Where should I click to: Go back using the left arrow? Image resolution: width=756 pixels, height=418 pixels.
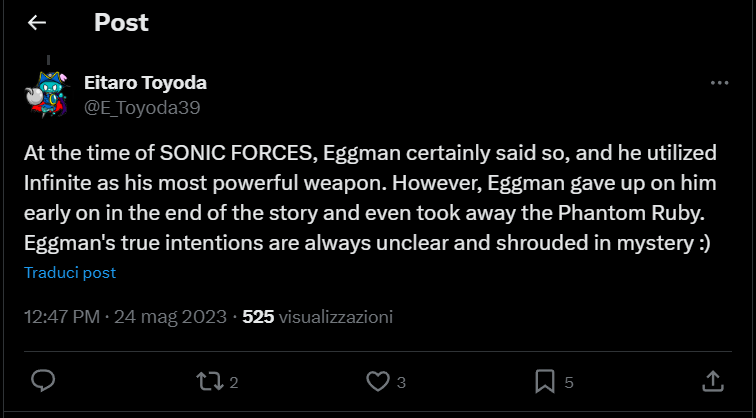(x=37, y=23)
